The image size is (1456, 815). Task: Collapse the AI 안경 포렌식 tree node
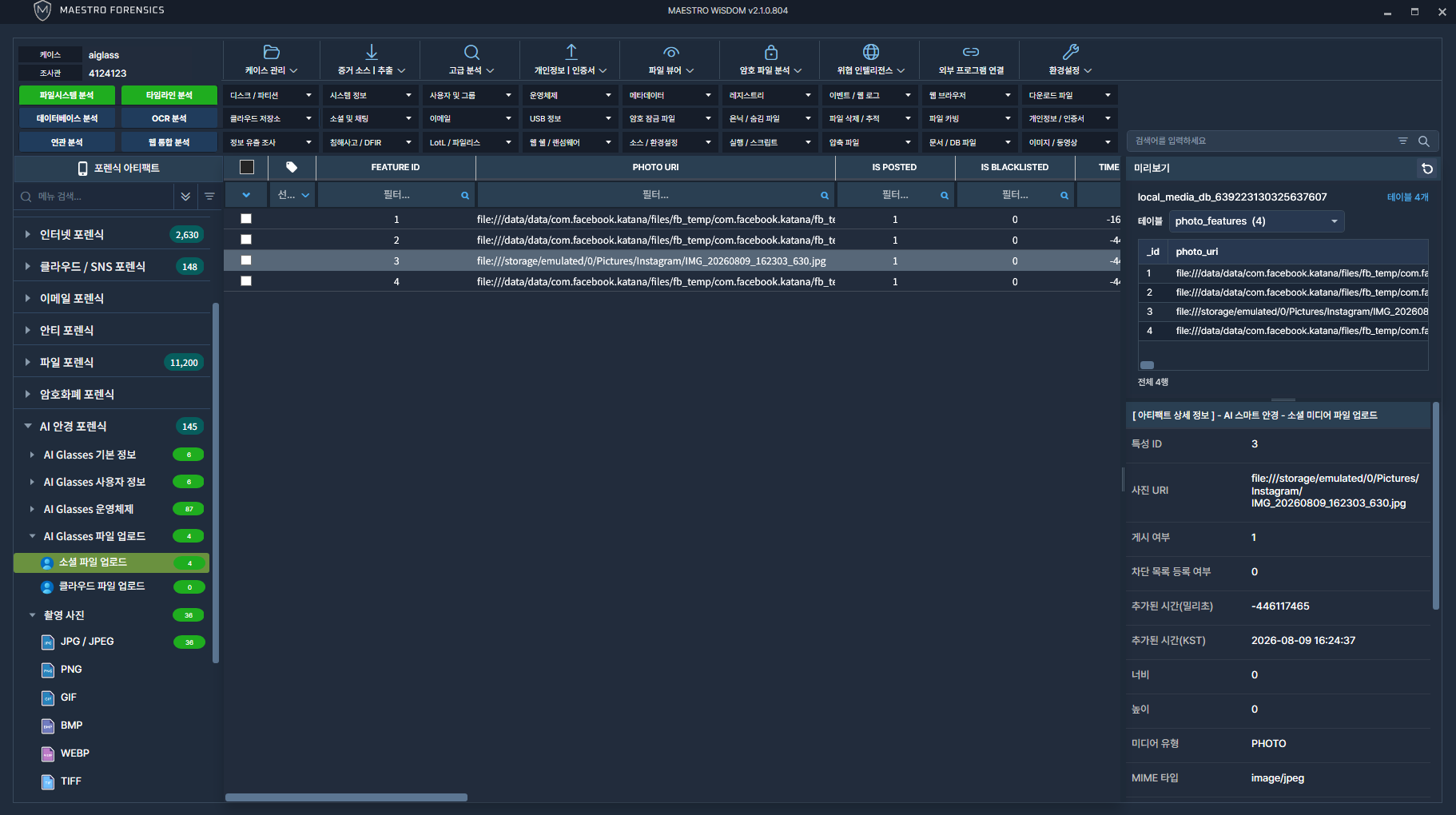[28, 427]
